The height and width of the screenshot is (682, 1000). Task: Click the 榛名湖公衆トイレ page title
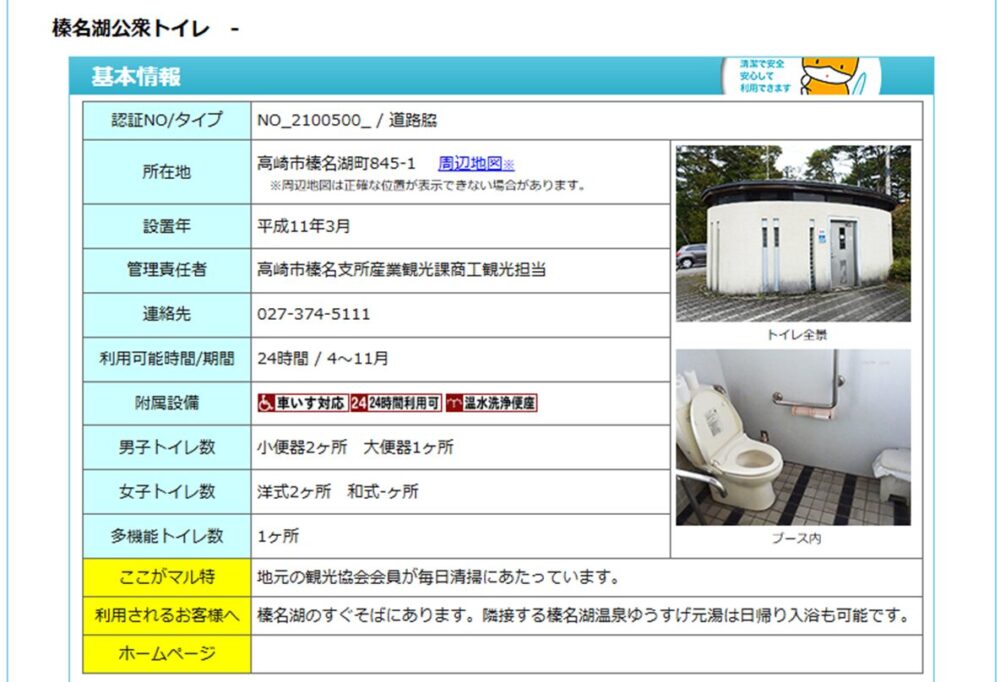pyautogui.click(x=131, y=29)
